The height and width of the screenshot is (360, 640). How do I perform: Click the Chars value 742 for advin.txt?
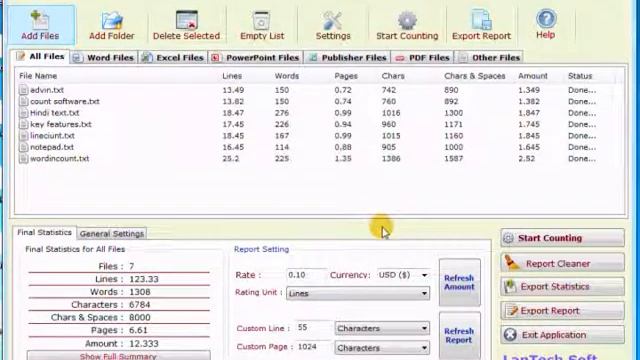point(389,90)
